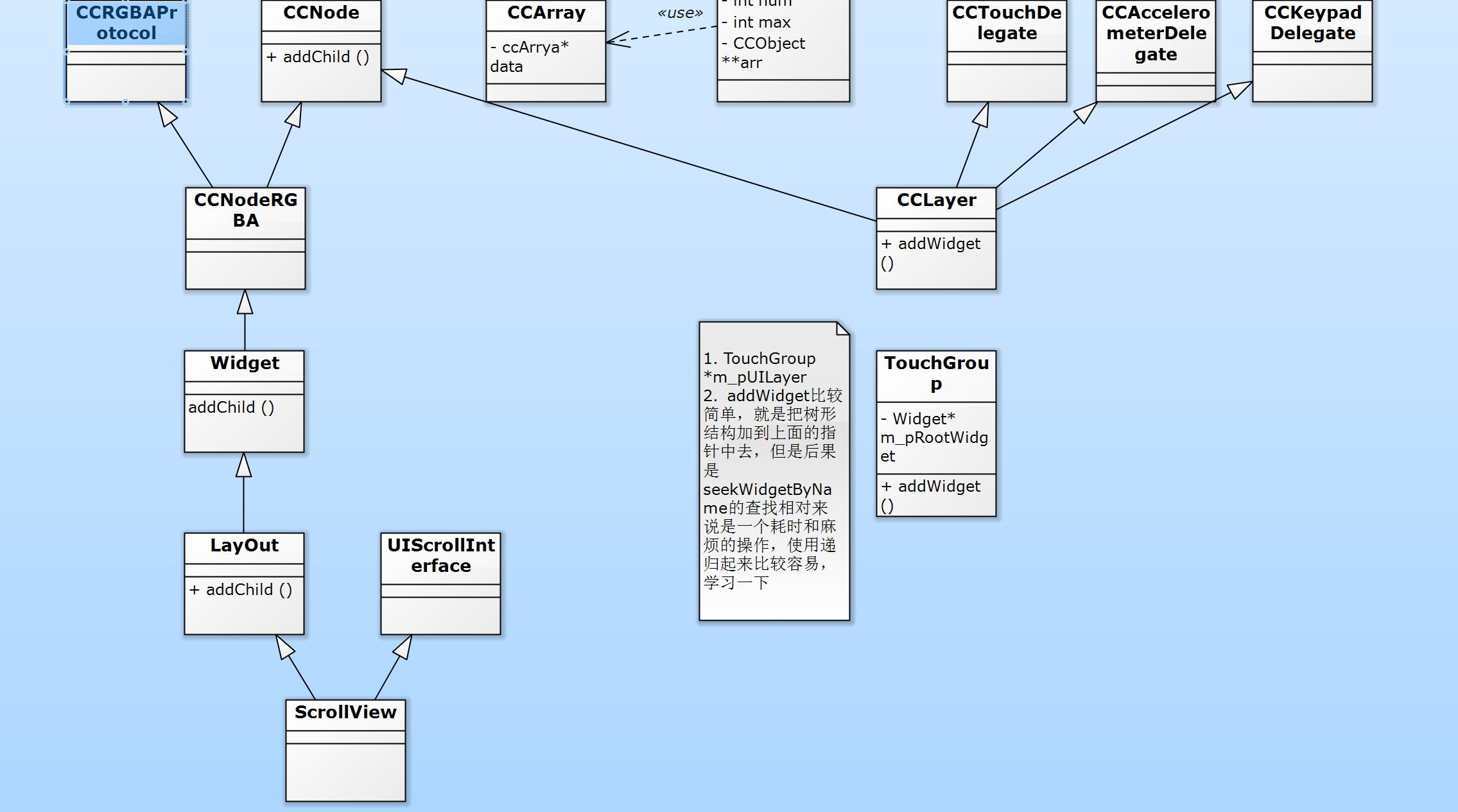Click bottom-right selection handle of CCRGBAProtocol
Image resolution: width=1458 pixels, height=812 pixels.
pyautogui.click(x=186, y=101)
